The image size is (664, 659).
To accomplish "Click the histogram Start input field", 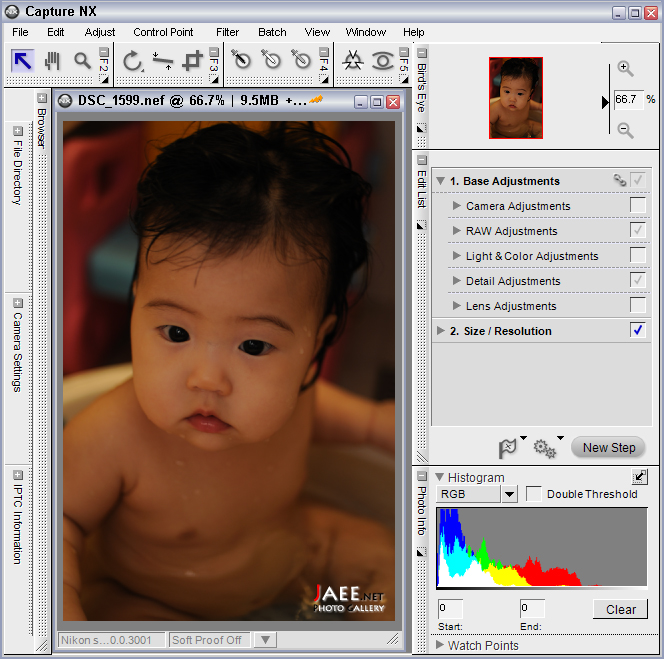I will pos(449,608).
